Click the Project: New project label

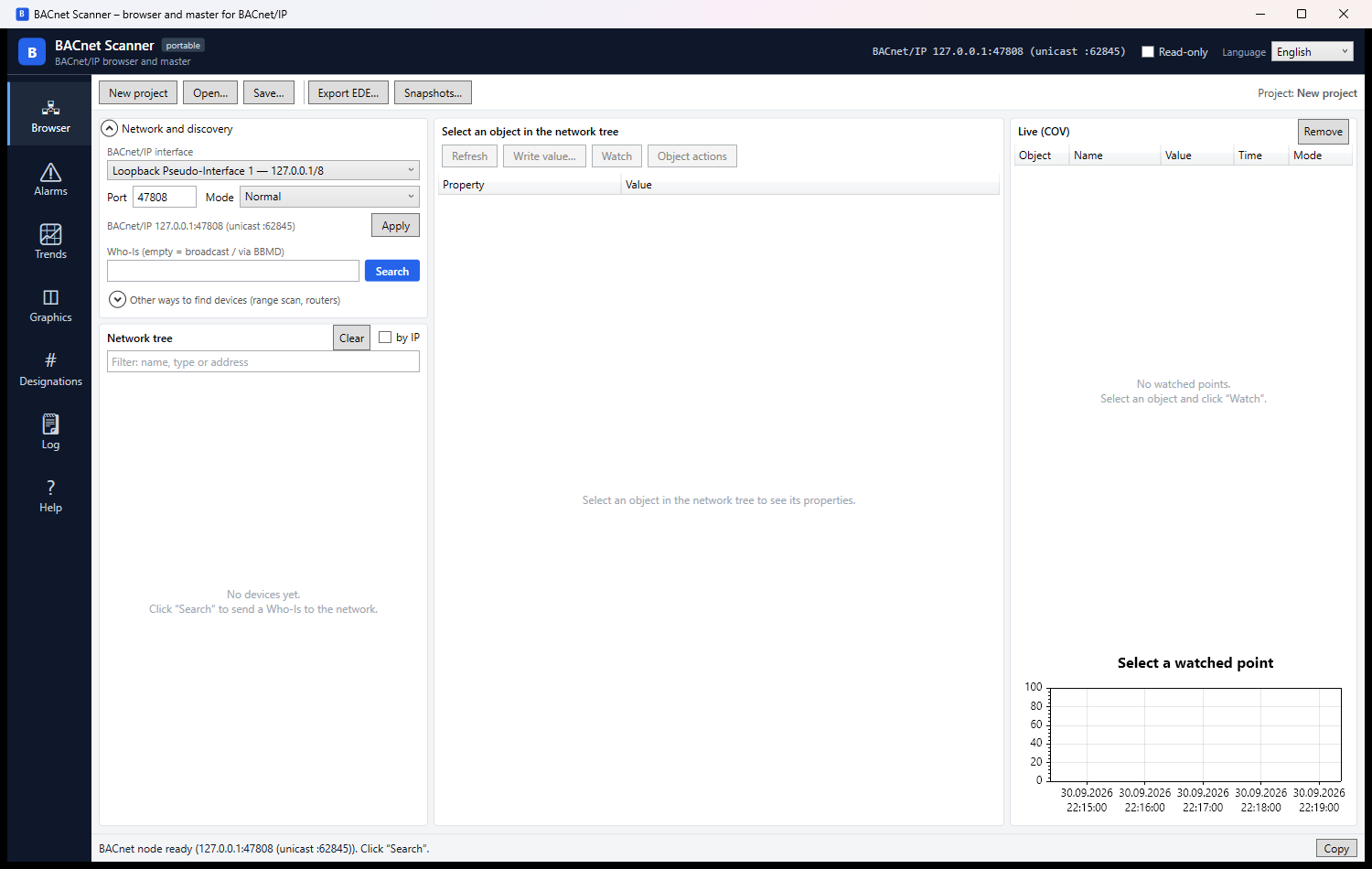pyautogui.click(x=1307, y=93)
